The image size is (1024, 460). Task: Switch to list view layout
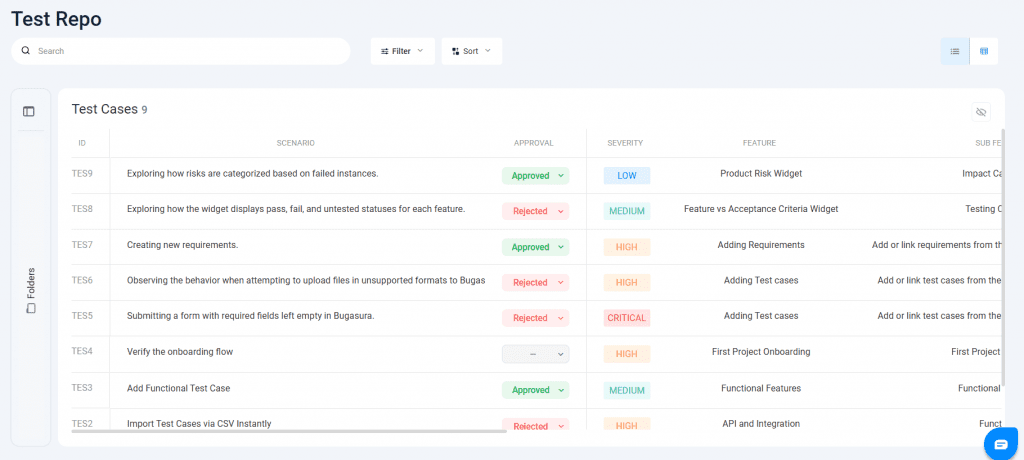pos(955,51)
